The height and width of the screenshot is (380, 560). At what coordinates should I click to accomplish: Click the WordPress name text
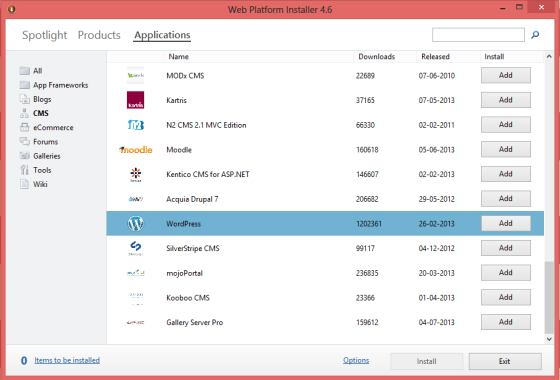pyautogui.click(x=184, y=224)
